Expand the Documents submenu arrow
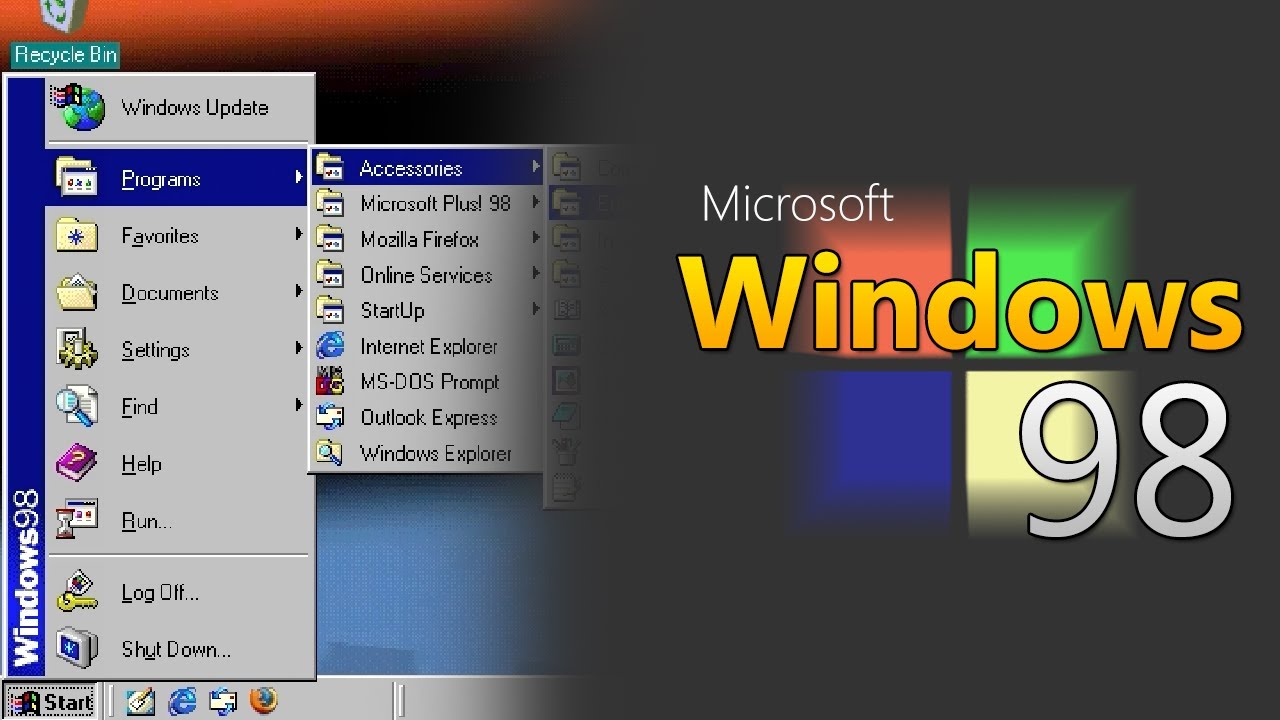The width and height of the screenshot is (1280, 720). [298, 292]
